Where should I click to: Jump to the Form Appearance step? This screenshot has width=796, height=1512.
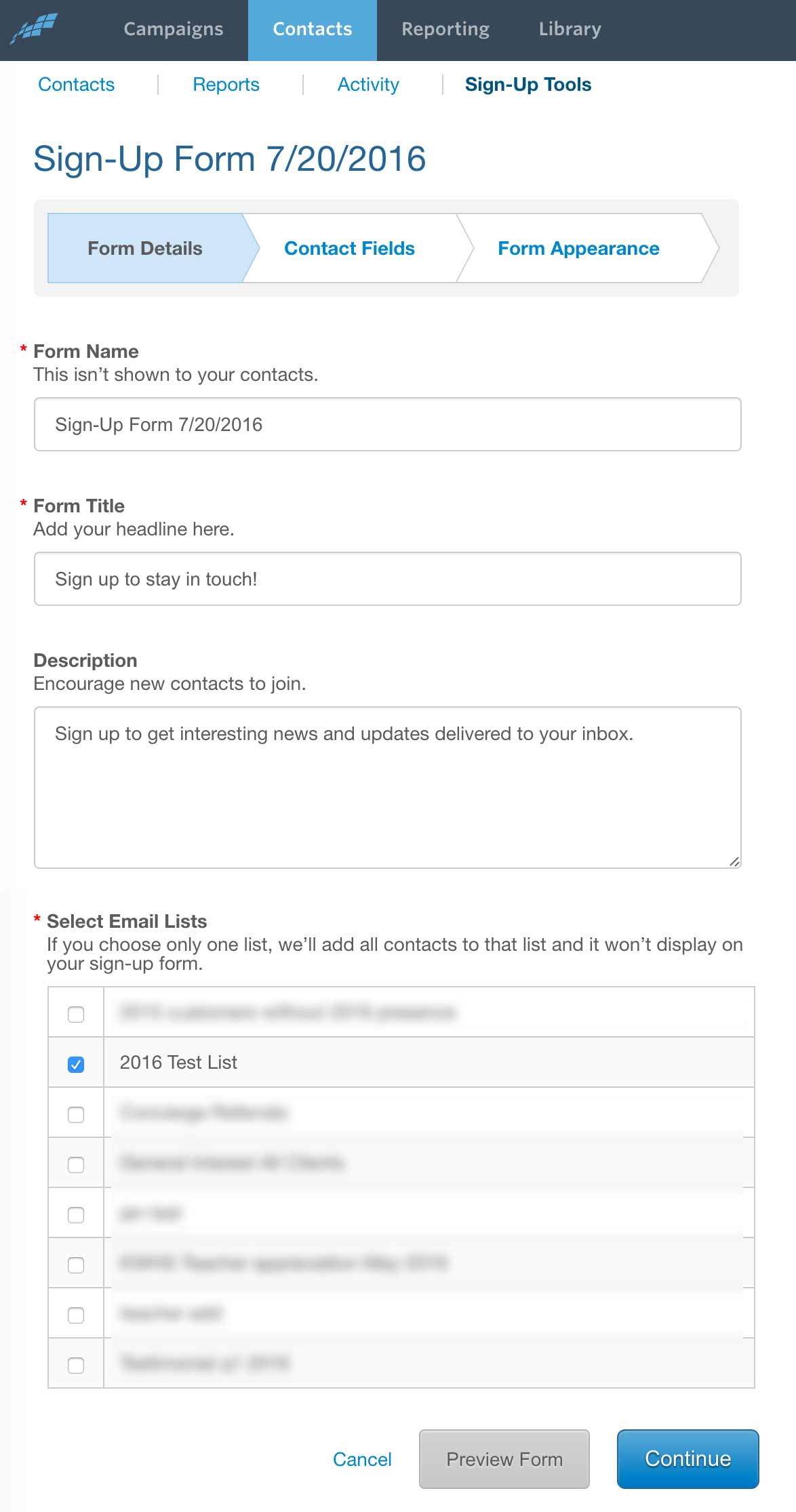click(578, 249)
